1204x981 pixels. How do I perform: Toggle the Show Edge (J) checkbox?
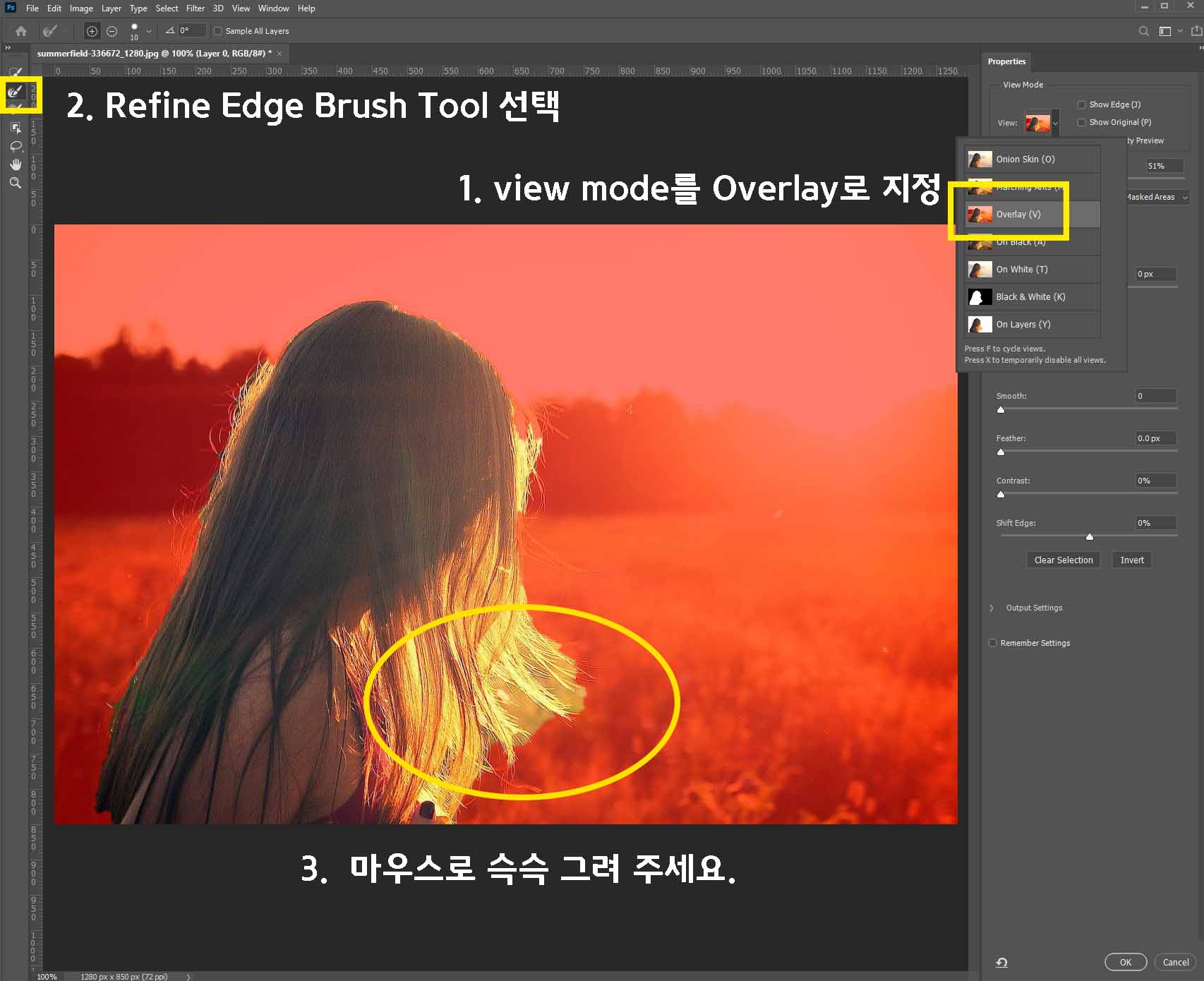[1081, 104]
